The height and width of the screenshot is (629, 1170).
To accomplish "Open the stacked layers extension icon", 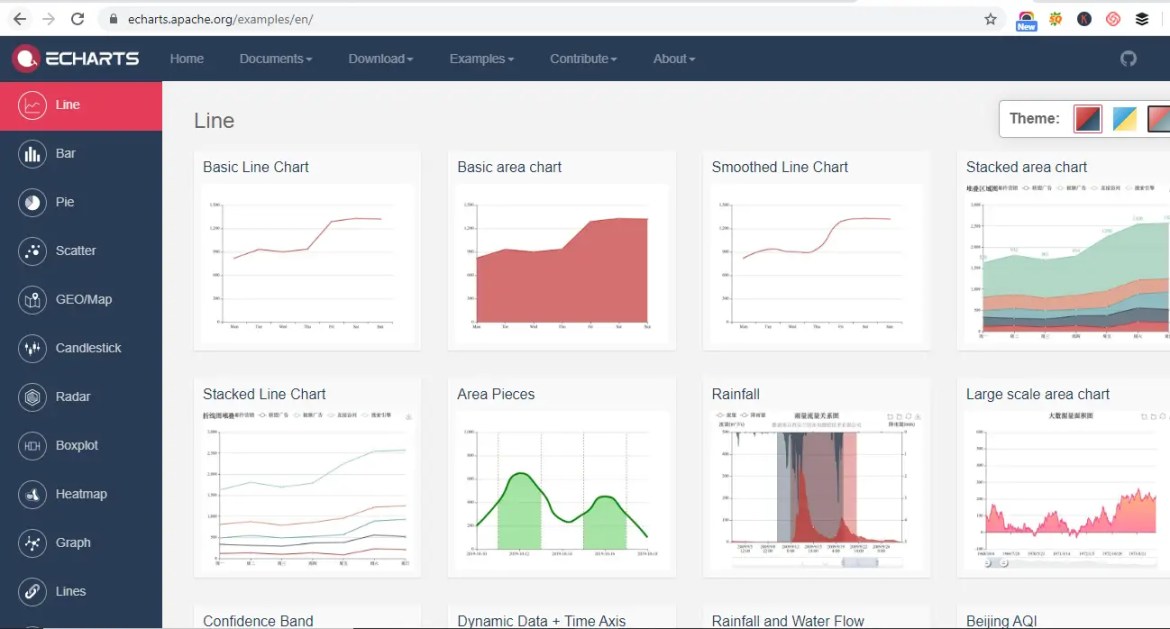I will [x=1142, y=19].
